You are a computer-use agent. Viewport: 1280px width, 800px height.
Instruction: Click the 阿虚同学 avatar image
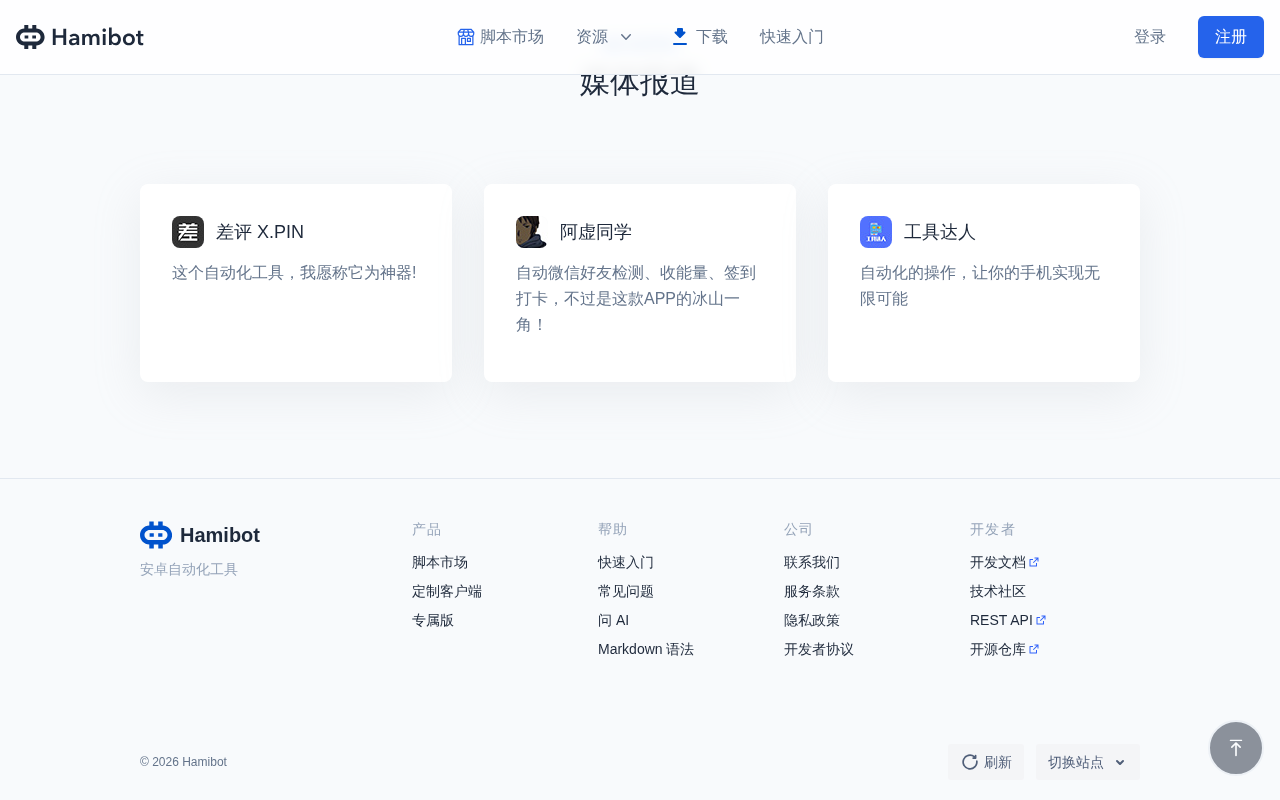(x=532, y=232)
